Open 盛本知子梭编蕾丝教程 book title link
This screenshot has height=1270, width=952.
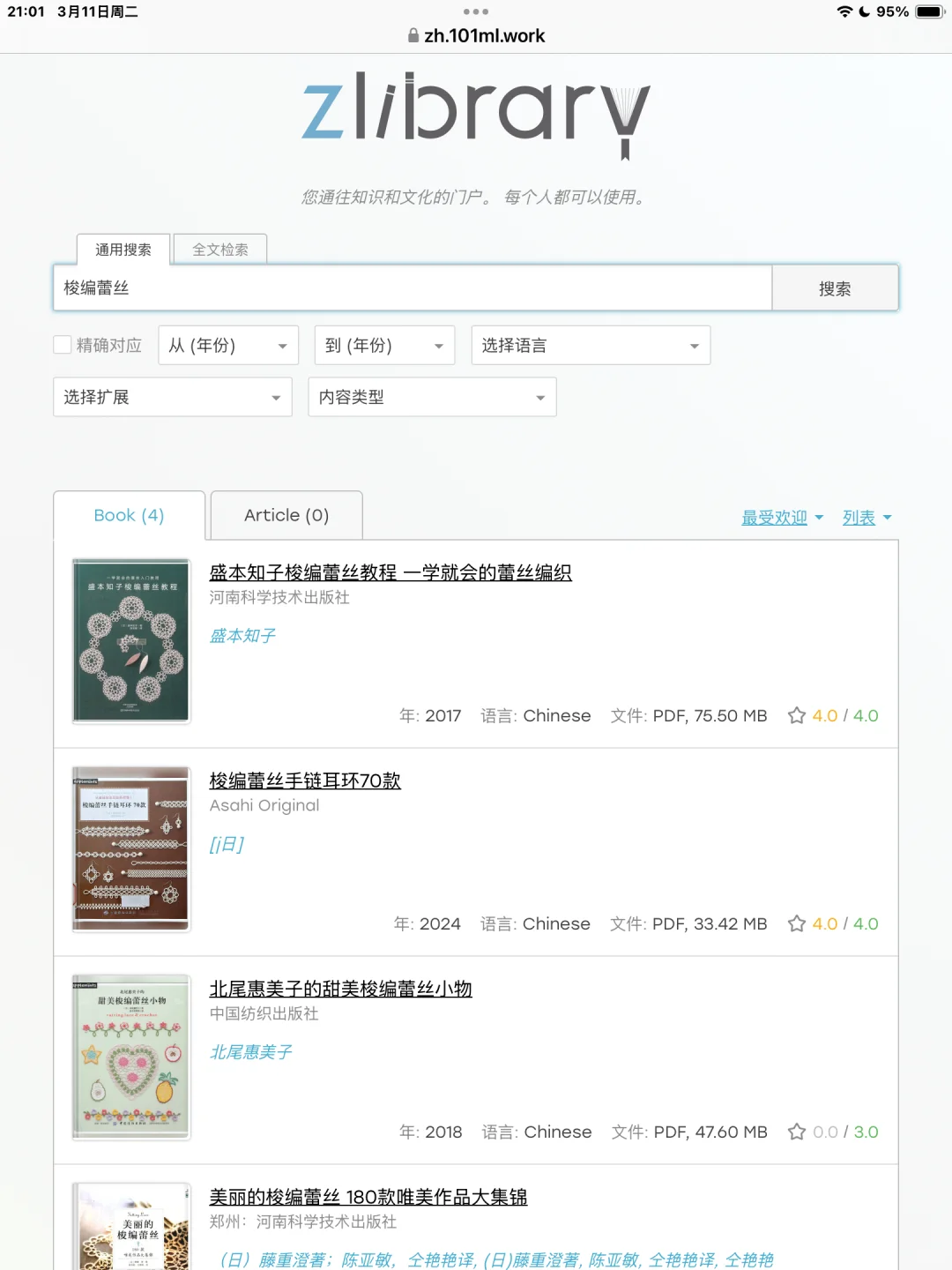tap(390, 572)
